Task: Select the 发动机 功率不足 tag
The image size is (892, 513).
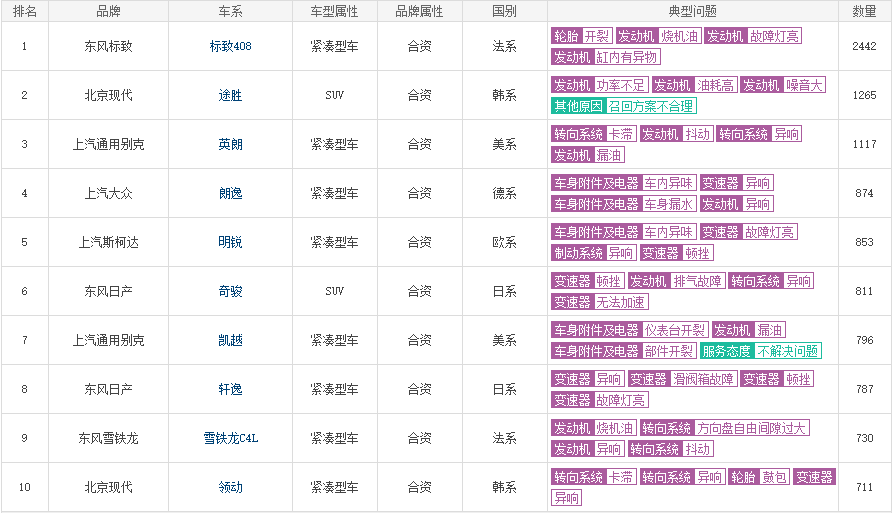Action: pyautogui.click(x=600, y=85)
